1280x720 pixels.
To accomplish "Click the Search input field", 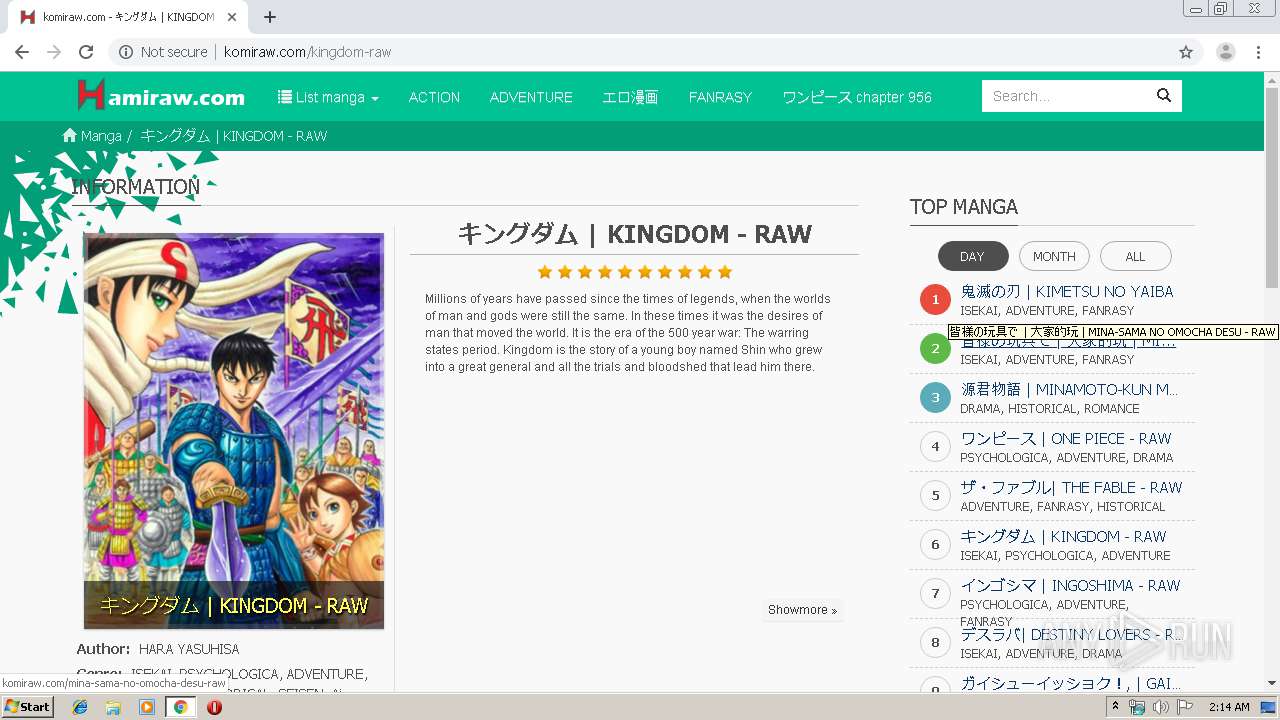I will click(x=1066, y=96).
